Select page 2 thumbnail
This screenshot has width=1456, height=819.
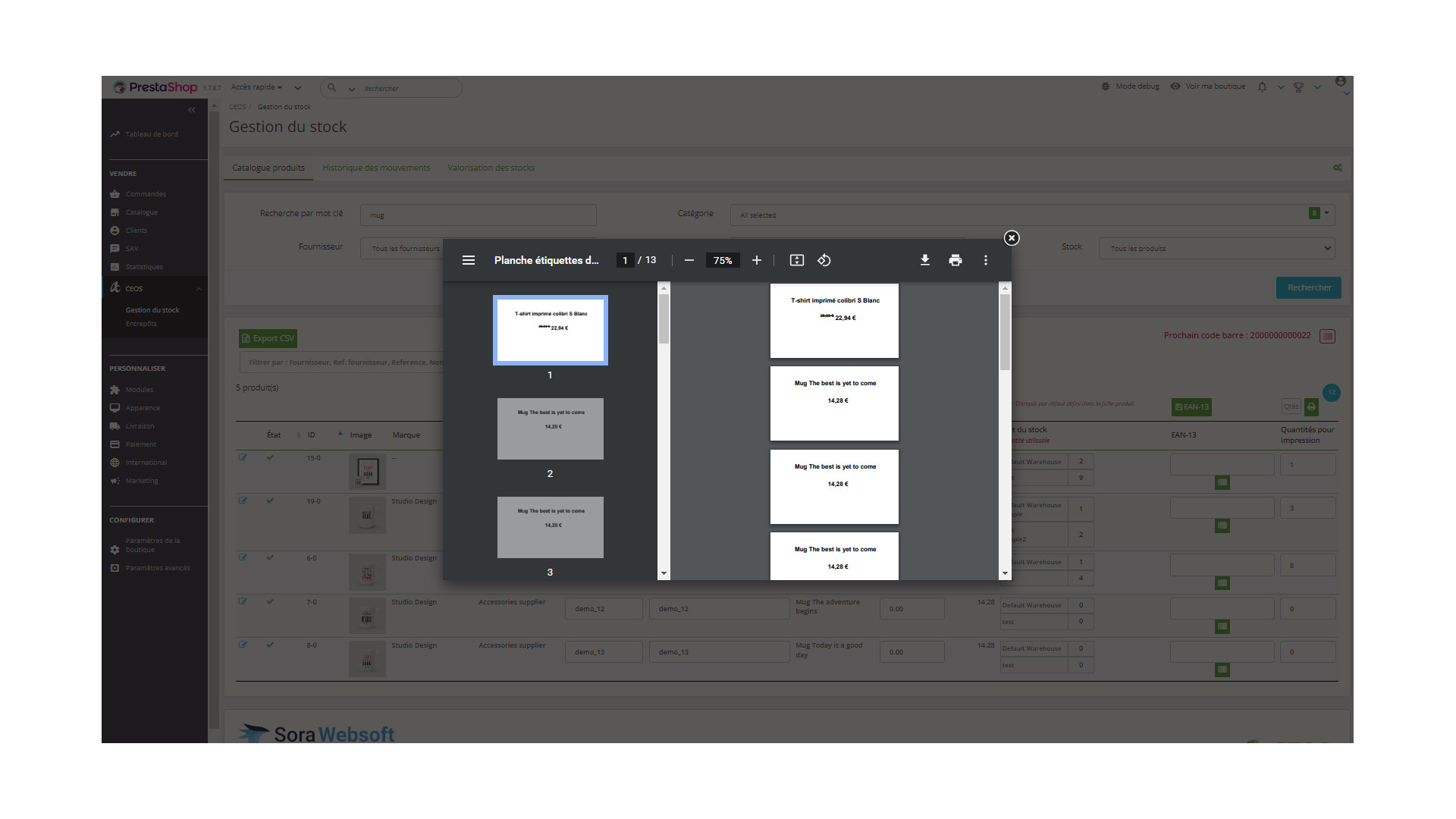(550, 428)
